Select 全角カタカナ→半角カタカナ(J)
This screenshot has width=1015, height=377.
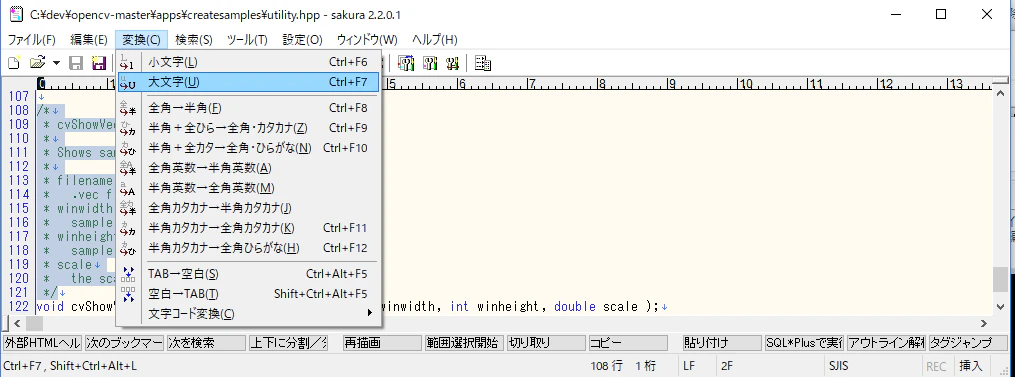(249, 208)
